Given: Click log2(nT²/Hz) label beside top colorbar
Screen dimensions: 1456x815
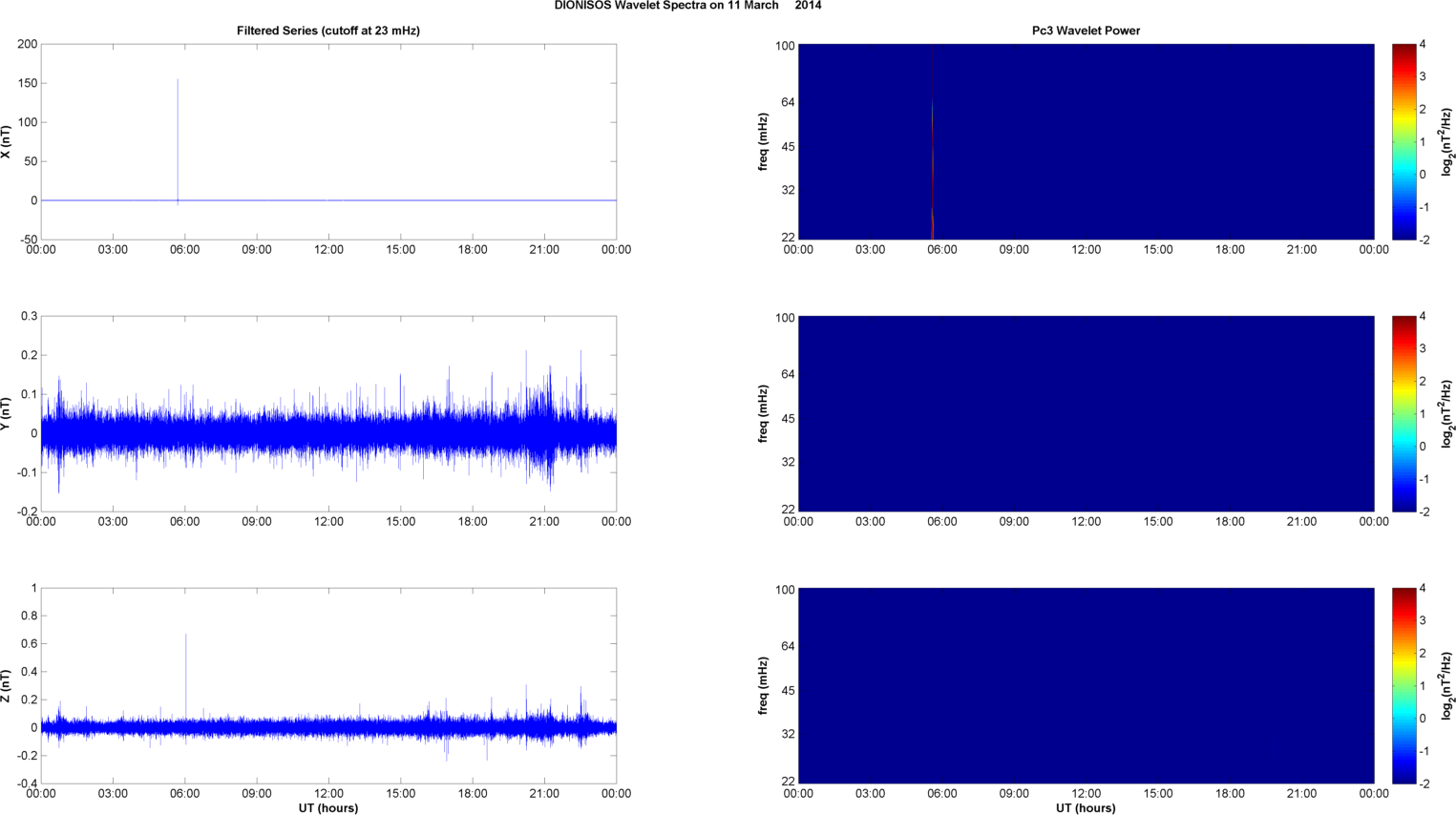Looking at the screenshot, I should [x=1447, y=142].
